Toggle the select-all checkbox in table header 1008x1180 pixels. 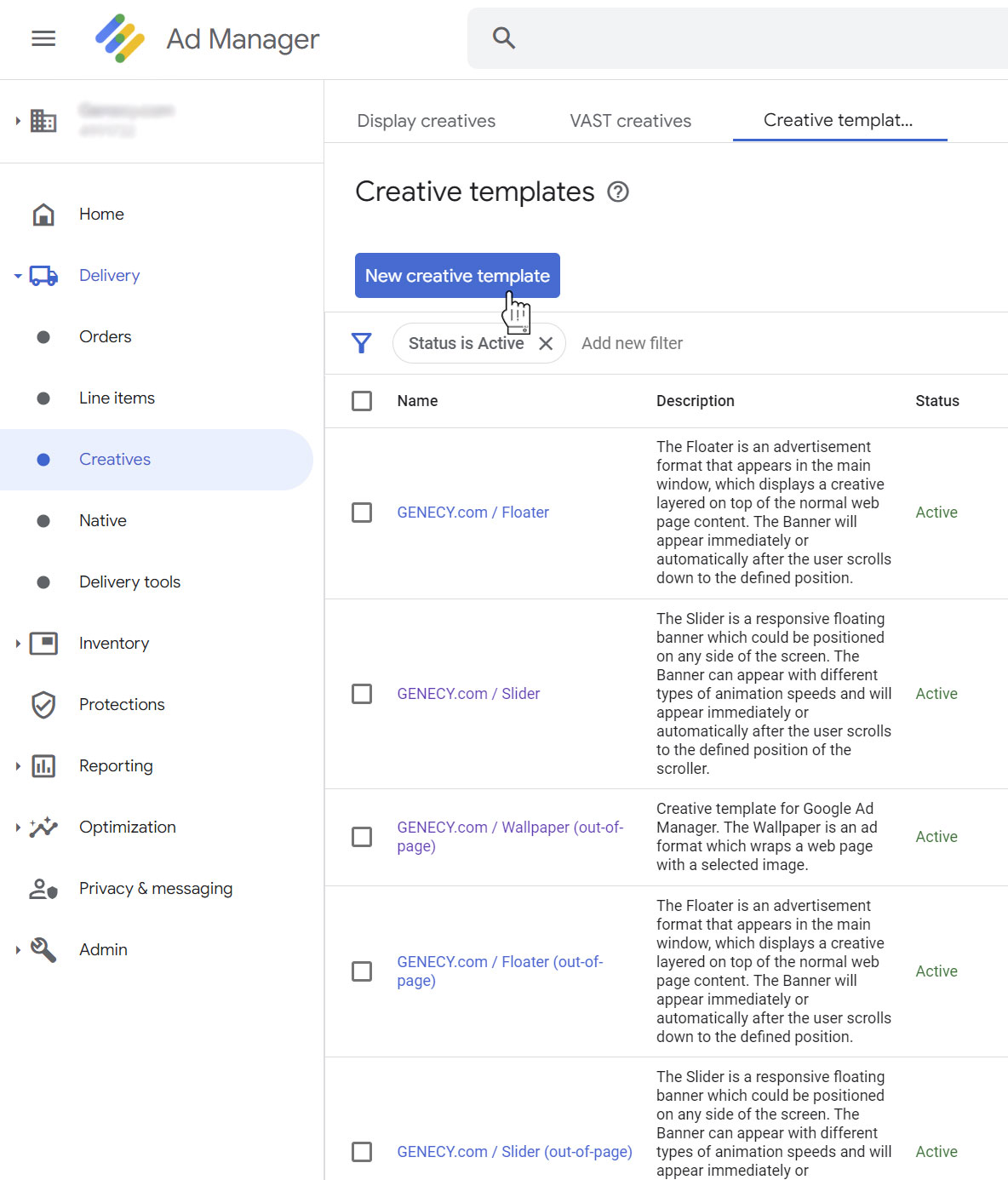tap(362, 400)
